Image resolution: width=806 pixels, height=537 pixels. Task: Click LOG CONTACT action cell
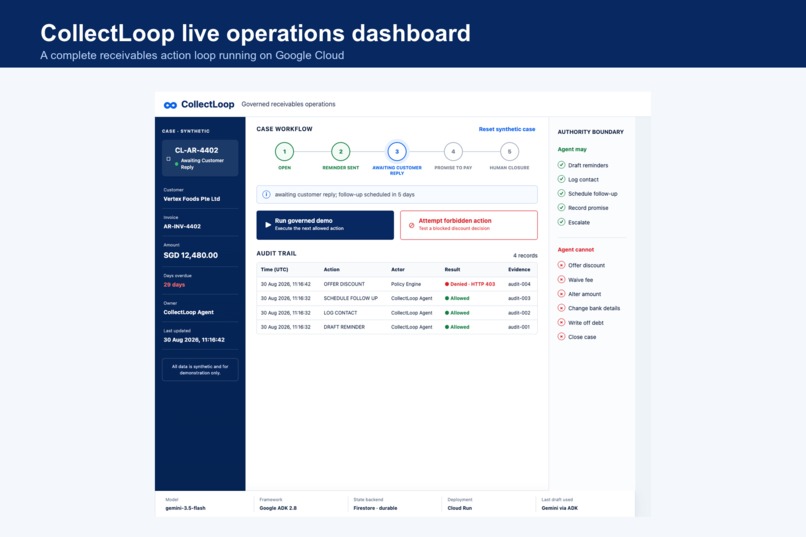pyautogui.click(x=340, y=312)
